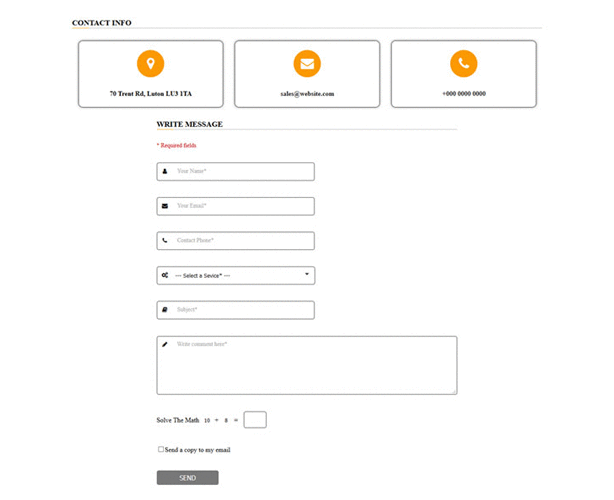Click the orange location pin icon
The image size is (614, 500).
click(150, 63)
